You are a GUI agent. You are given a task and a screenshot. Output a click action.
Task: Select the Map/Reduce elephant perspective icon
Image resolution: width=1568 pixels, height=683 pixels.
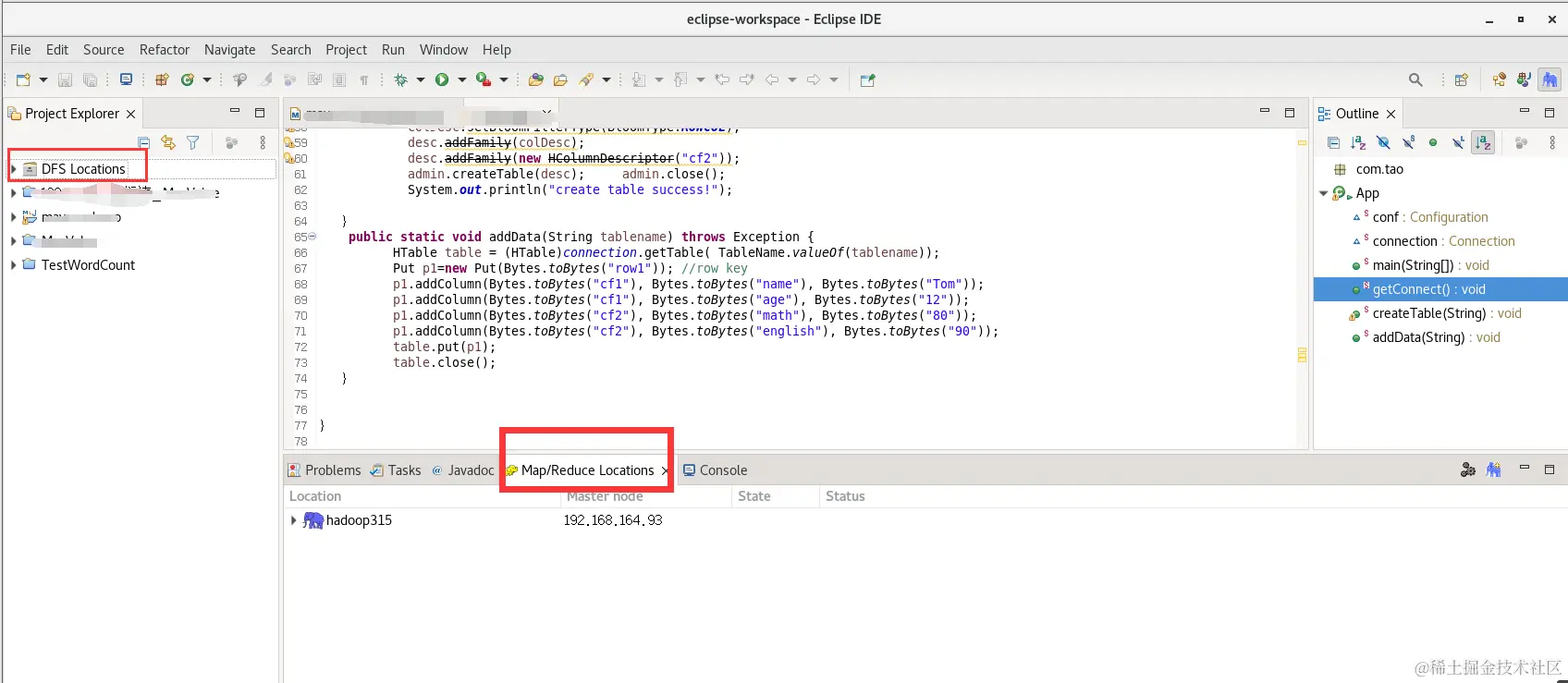point(1550,80)
